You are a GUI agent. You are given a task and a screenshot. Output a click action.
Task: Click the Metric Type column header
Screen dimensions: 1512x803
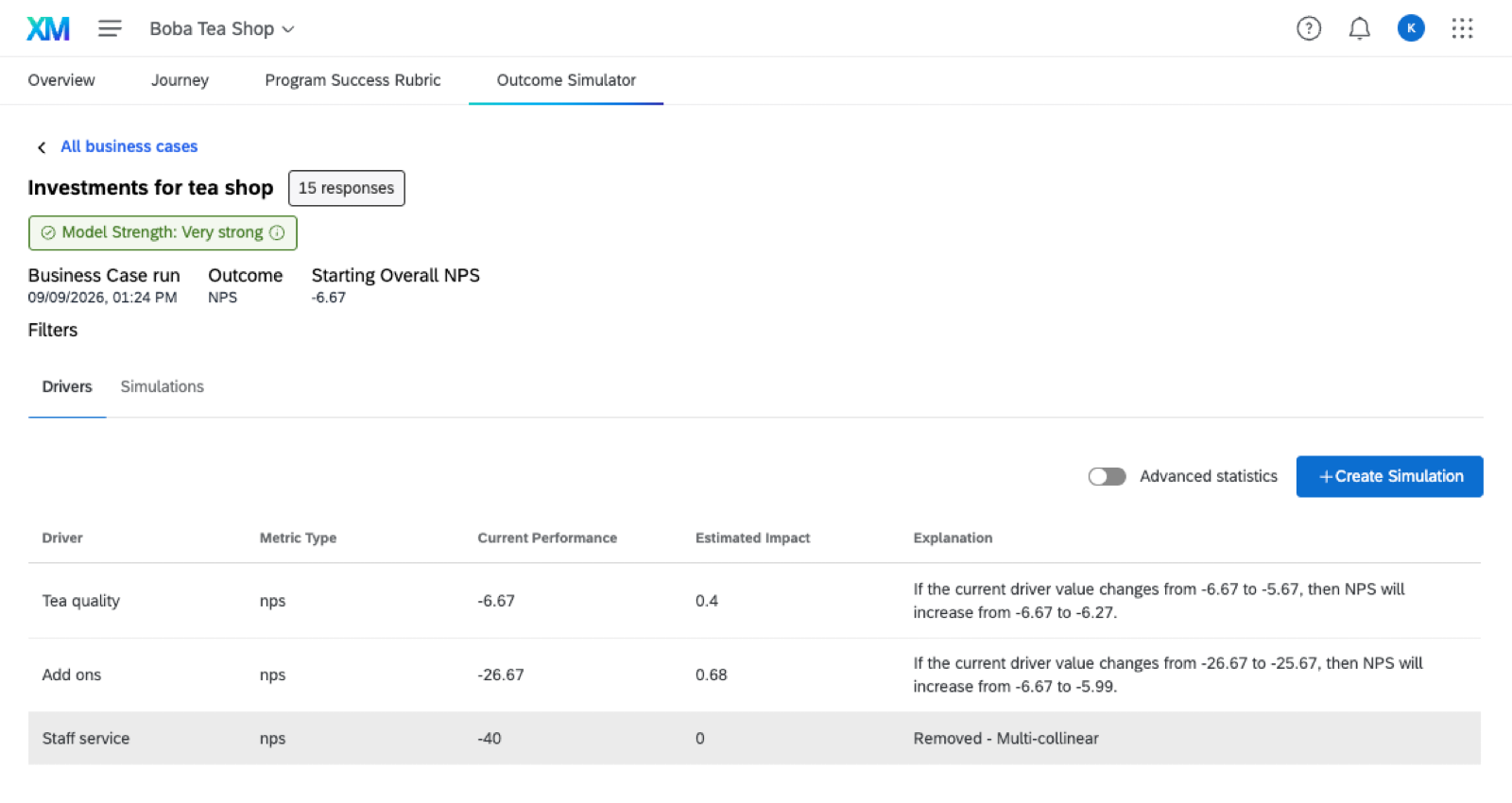299,538
